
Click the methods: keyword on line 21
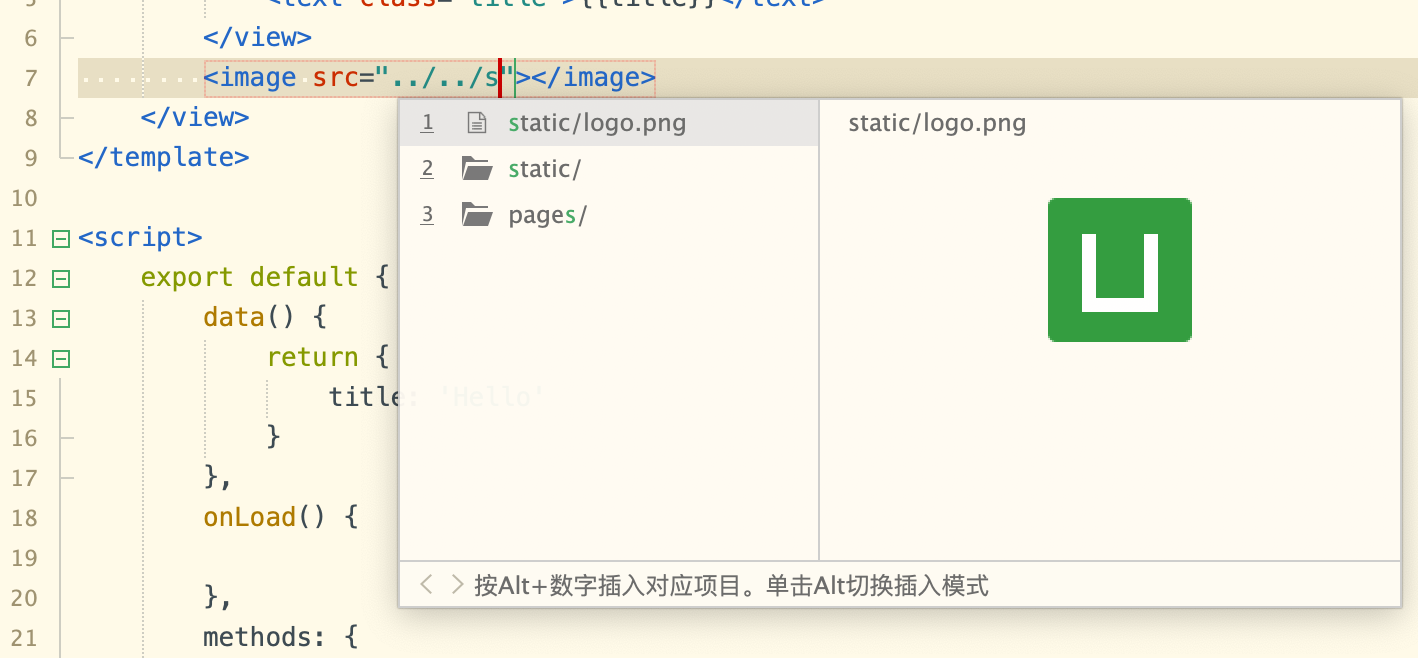click(x=265, y=637)
